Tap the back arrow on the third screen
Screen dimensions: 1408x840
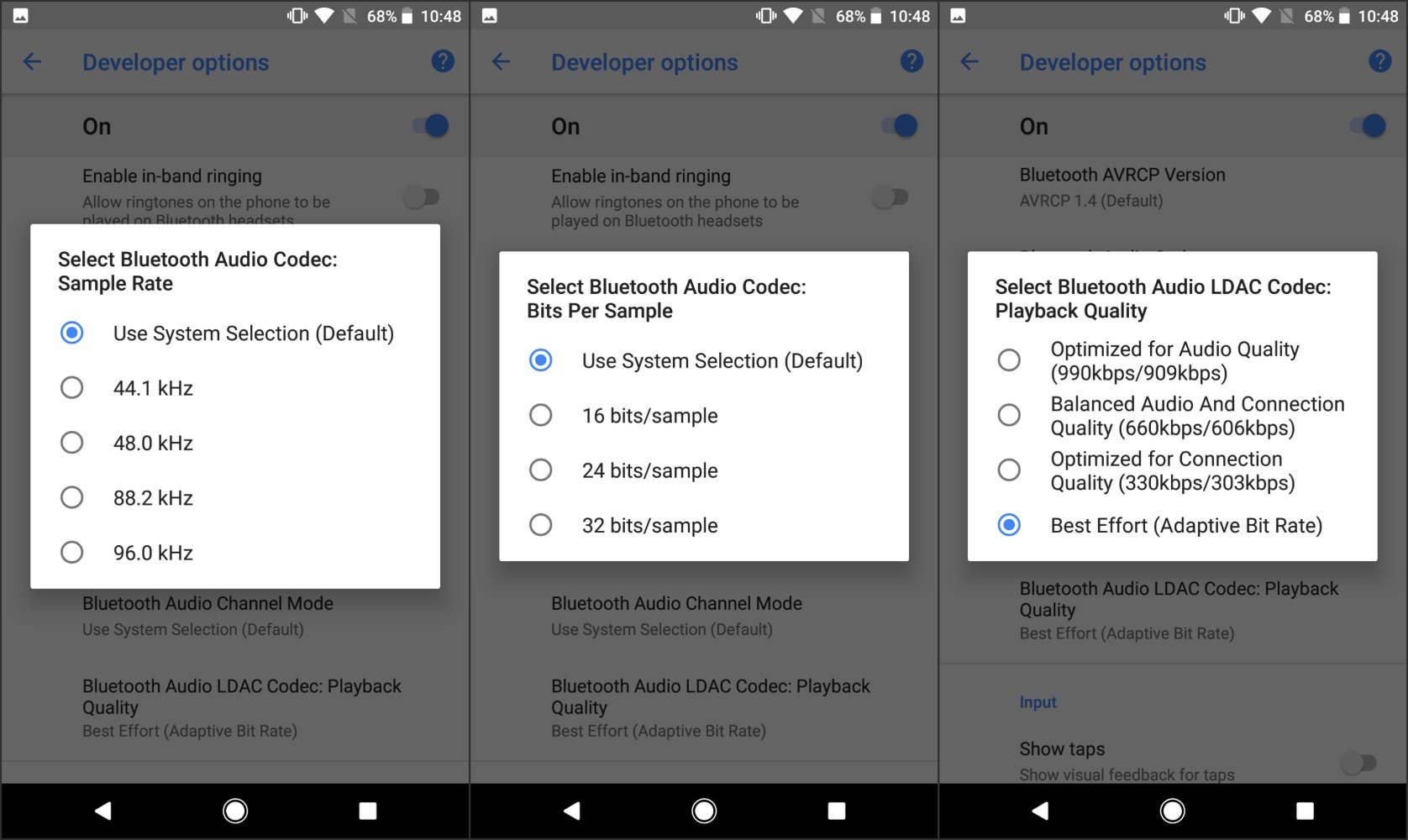[x=969, y=61]
